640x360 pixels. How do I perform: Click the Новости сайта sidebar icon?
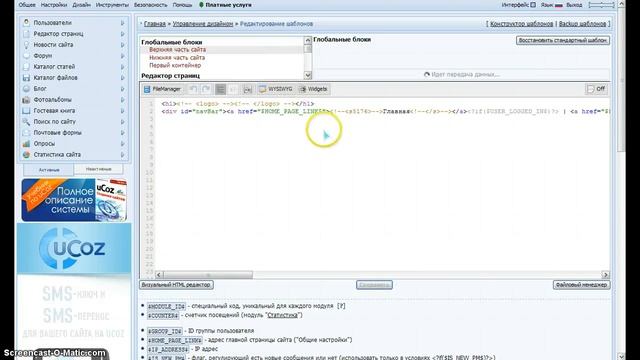(27, 45)
